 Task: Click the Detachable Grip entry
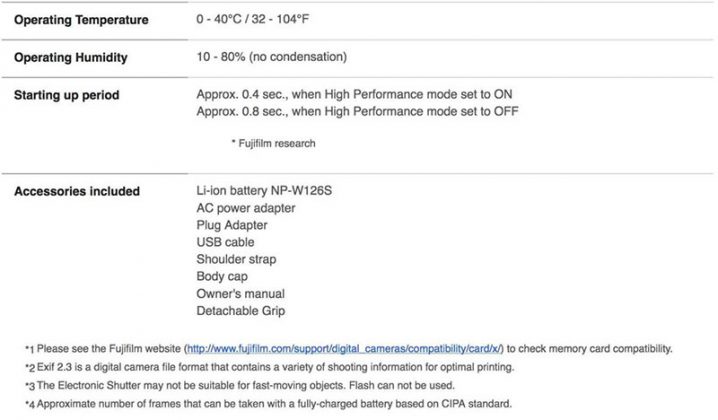point(241,311)
